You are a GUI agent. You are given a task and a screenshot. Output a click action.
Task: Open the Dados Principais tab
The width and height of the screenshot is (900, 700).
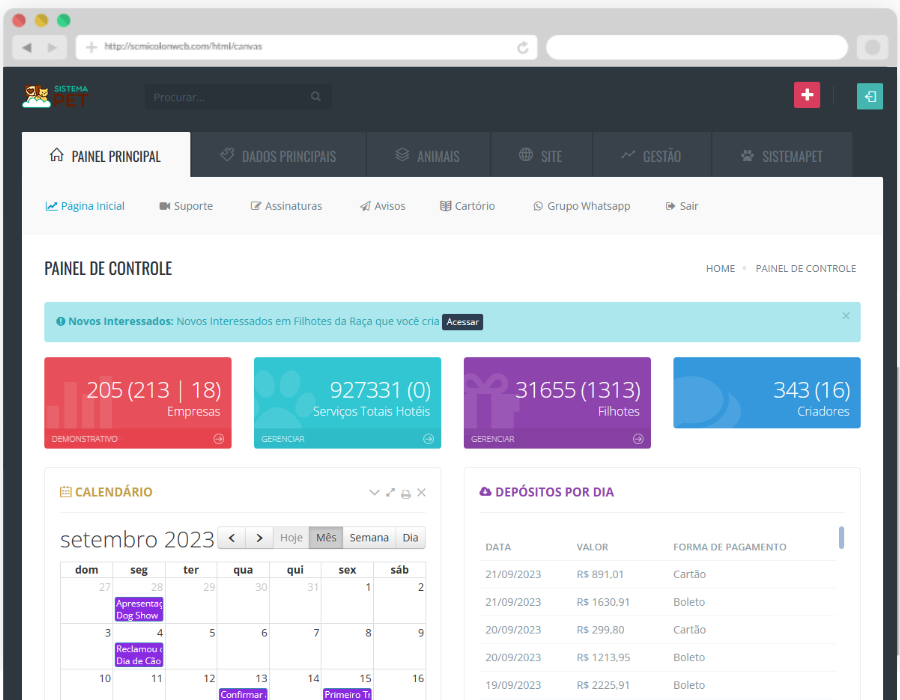(278, 156)
